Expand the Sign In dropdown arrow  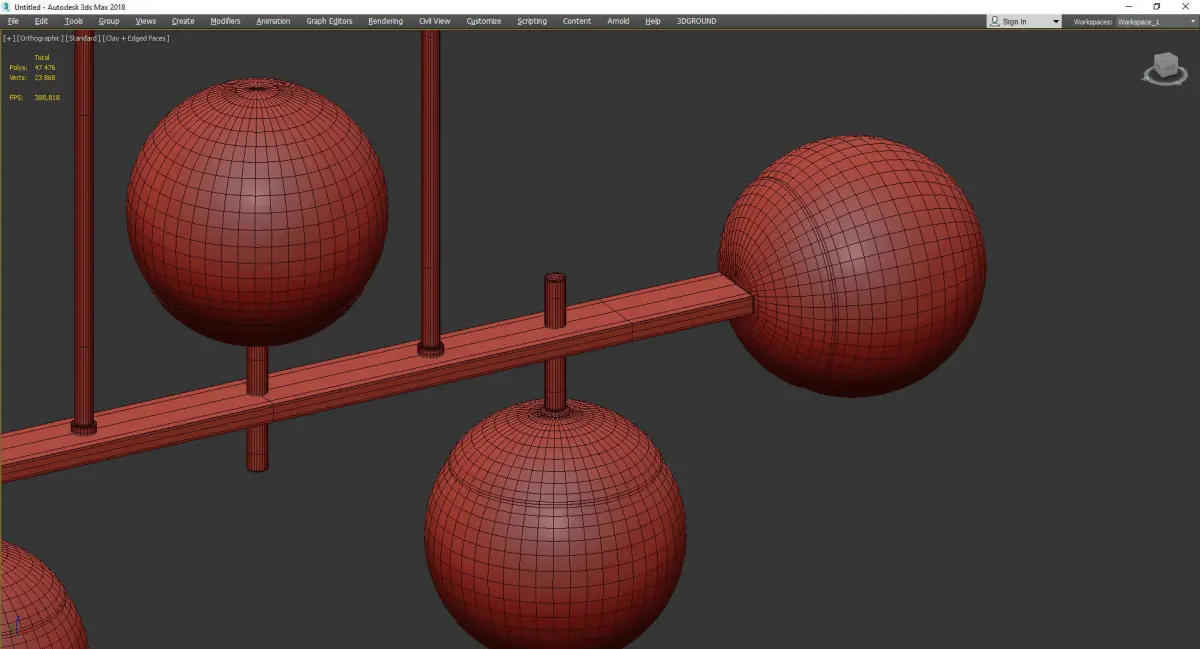[1055, 21]
